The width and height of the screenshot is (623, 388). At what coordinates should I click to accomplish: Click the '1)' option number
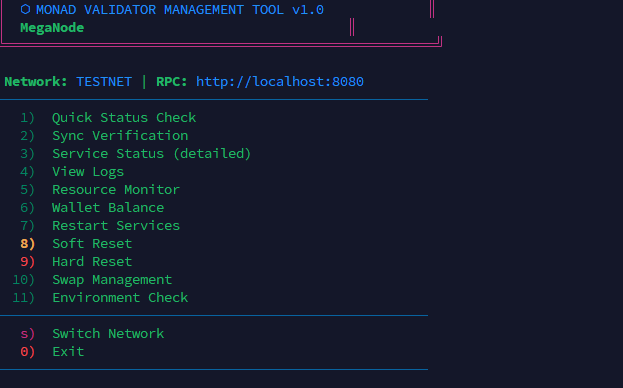28,118
